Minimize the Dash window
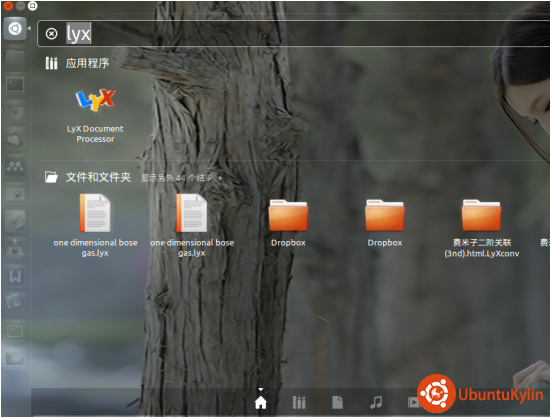The width and height of the screenshot is (551, 418). pos(21,6)
